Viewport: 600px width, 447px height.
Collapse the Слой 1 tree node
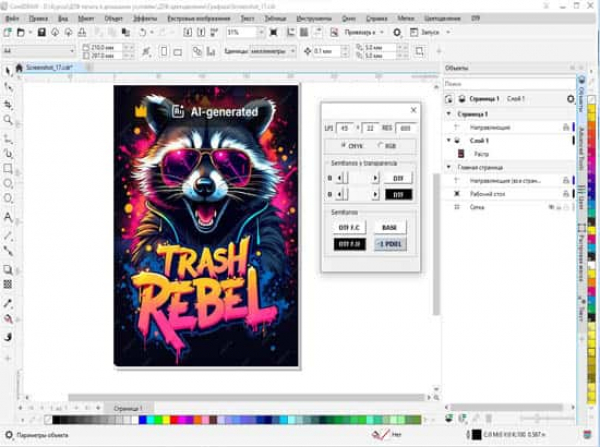point(449,140)
